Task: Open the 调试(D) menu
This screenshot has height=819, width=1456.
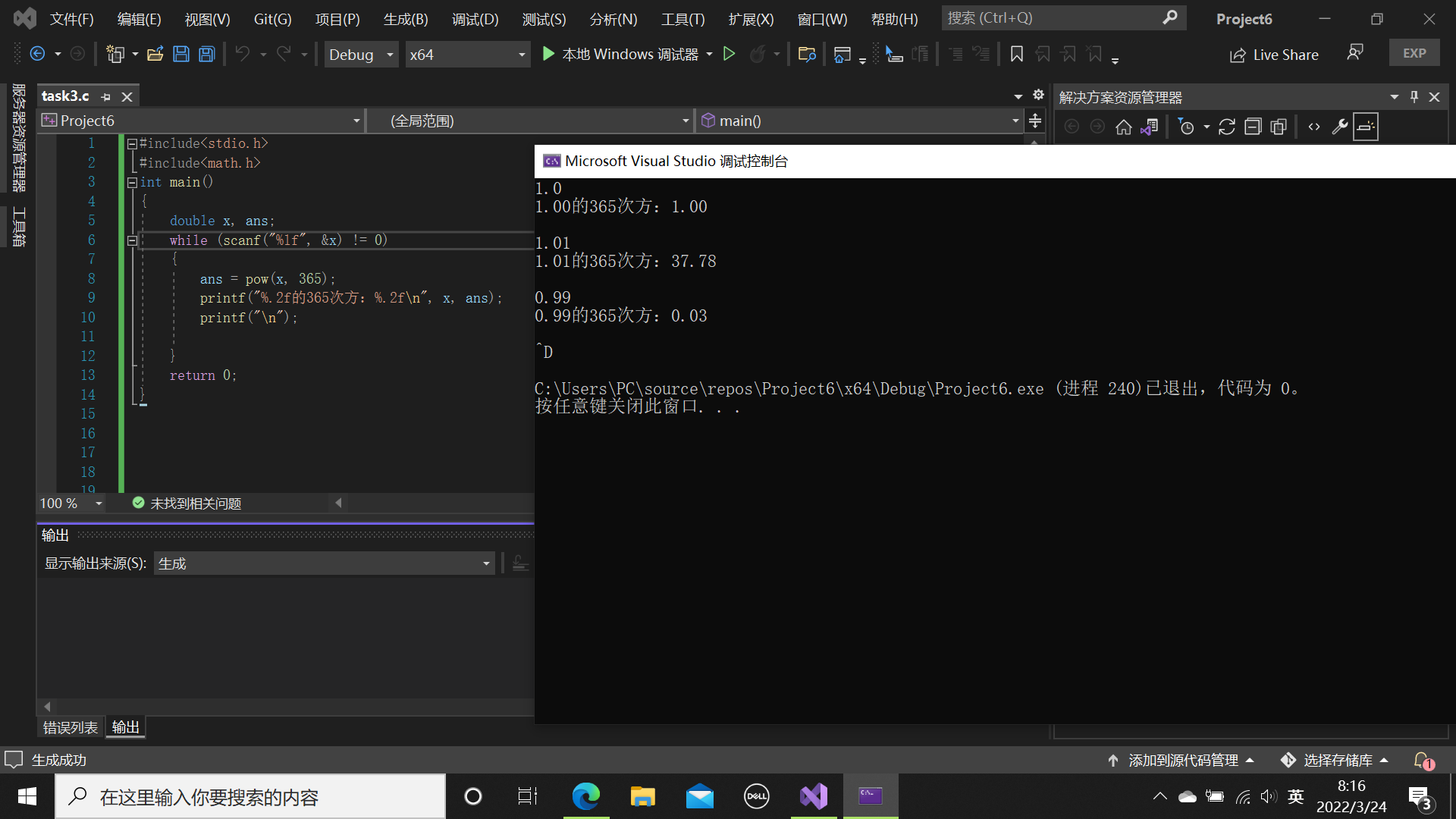Action: [x=475, y=19]
